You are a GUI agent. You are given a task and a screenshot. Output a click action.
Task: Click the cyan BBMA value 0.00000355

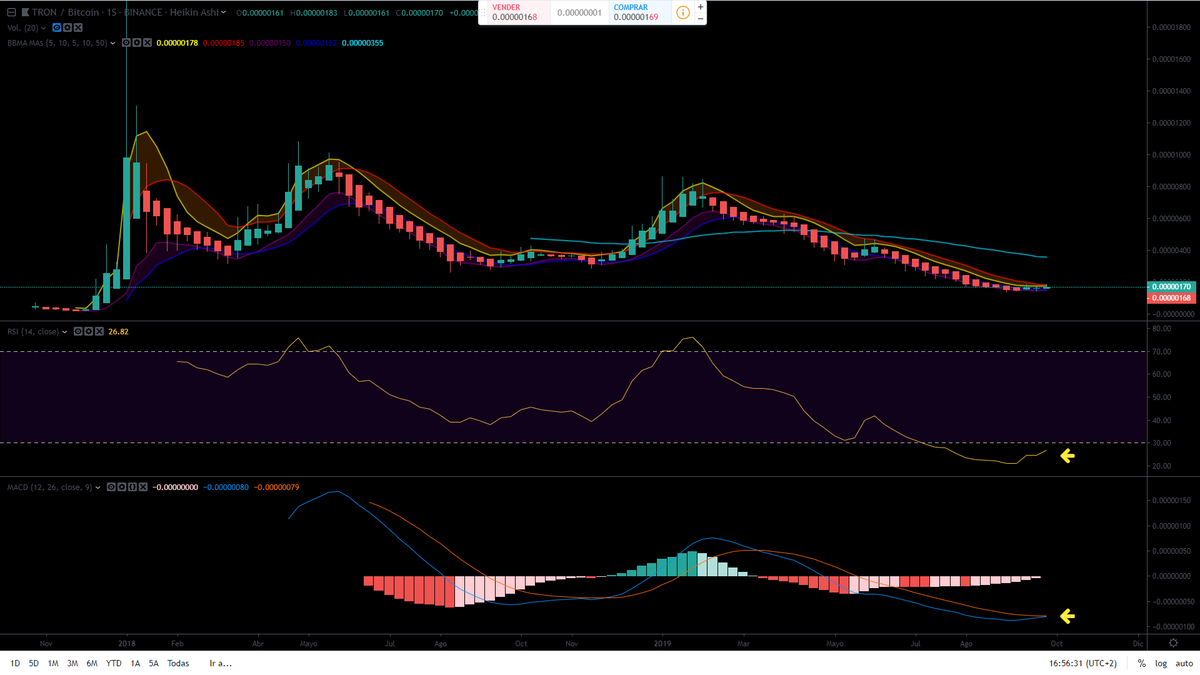pos(362,43)
